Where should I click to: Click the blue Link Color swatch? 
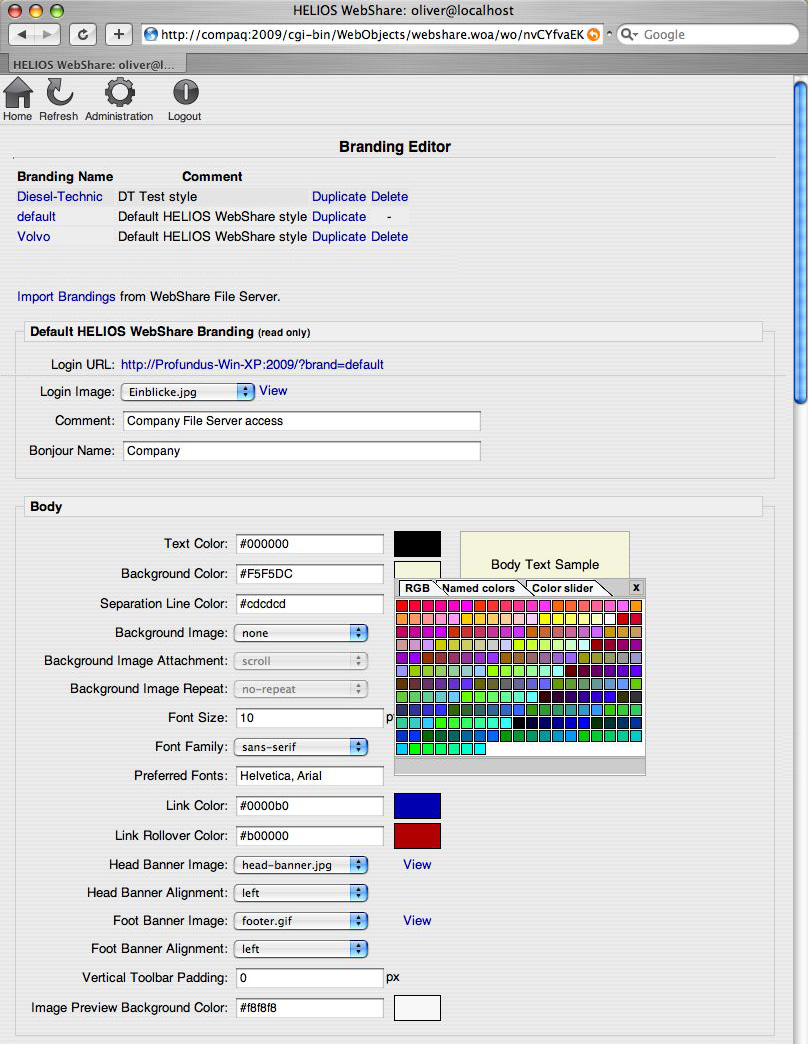[417, 806]
